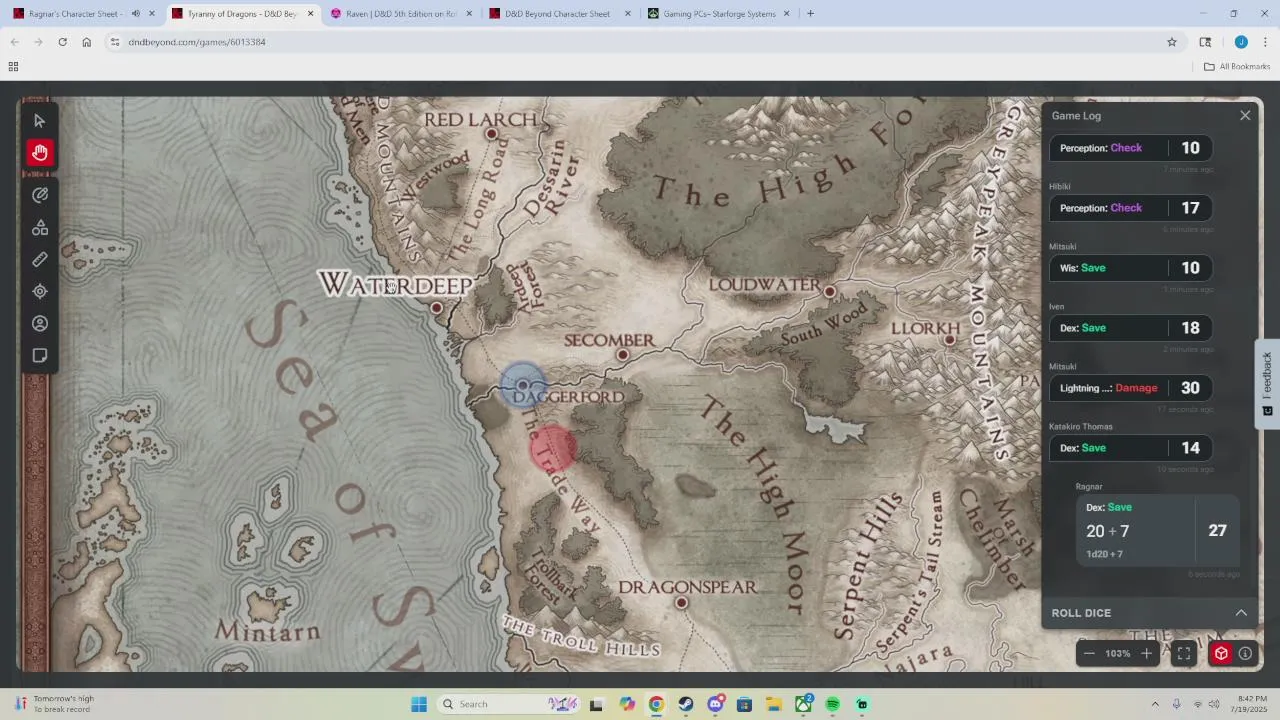This screenshot has height=720, width=1280.
Task: Close the Game Log panel
Action: tap(1245, 116)
